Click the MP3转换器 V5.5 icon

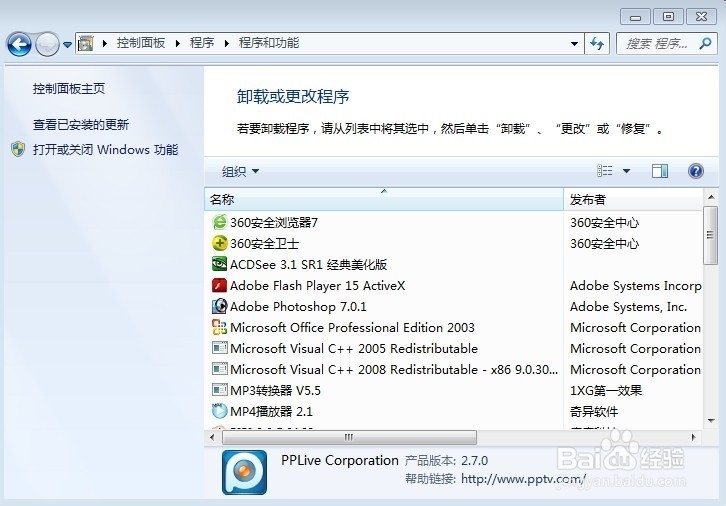(x=219, y=390)
